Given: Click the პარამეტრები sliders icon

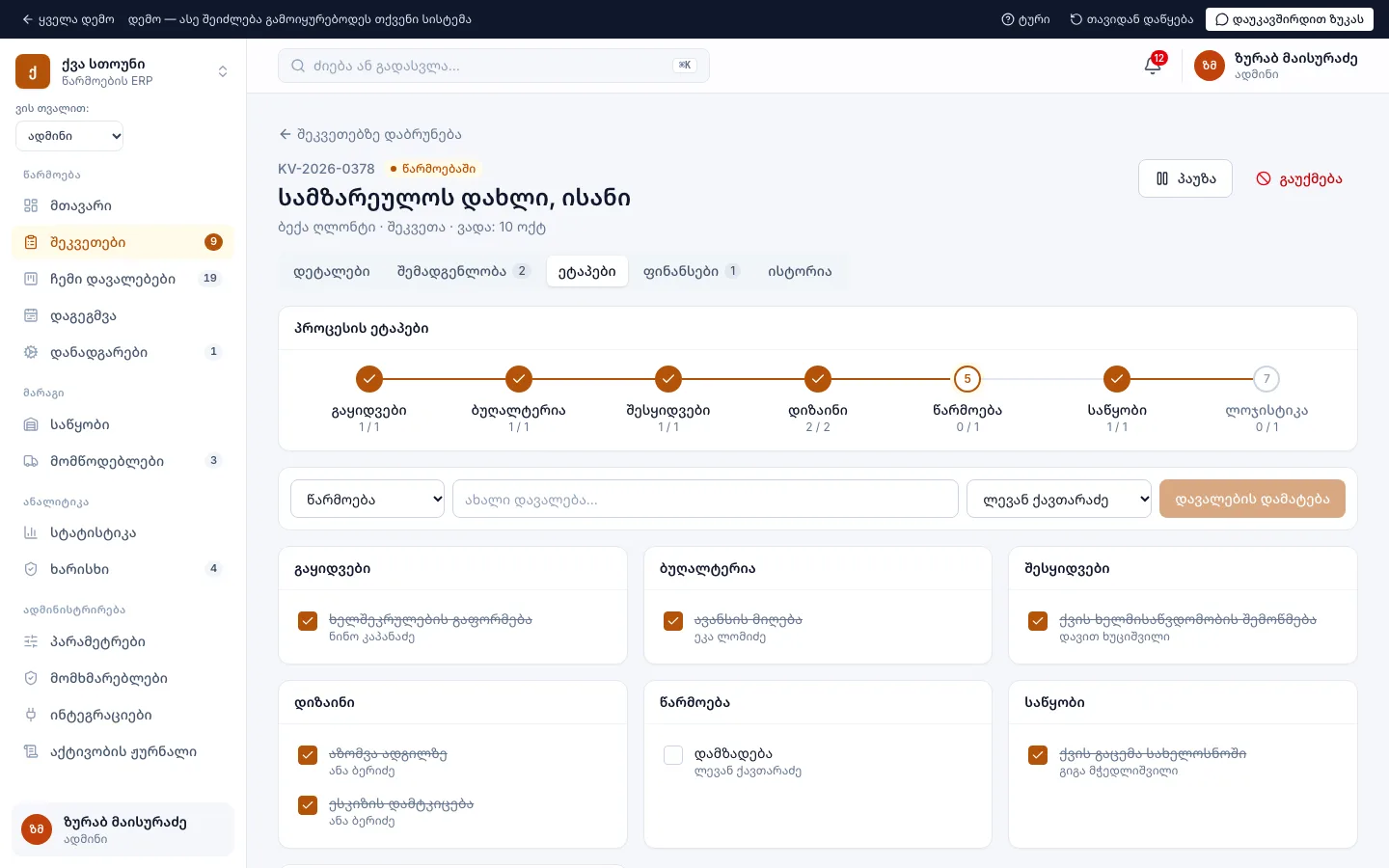Looking at the screenshot, I should (x=31, y=641).
